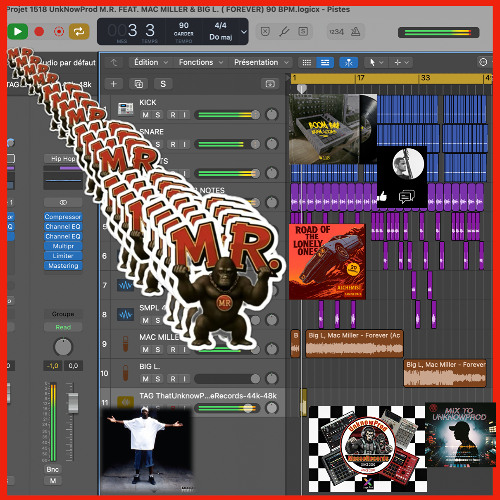
Task: Mute the SMPL 4 track
Action: pyautogui.click(x=146, y=320)
